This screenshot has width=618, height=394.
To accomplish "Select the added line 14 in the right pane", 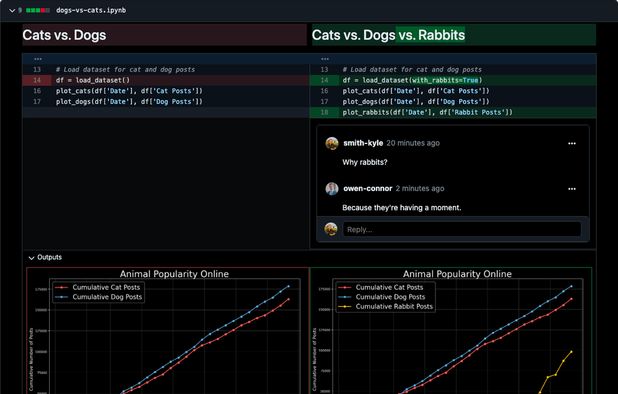I will pos(453,80).
